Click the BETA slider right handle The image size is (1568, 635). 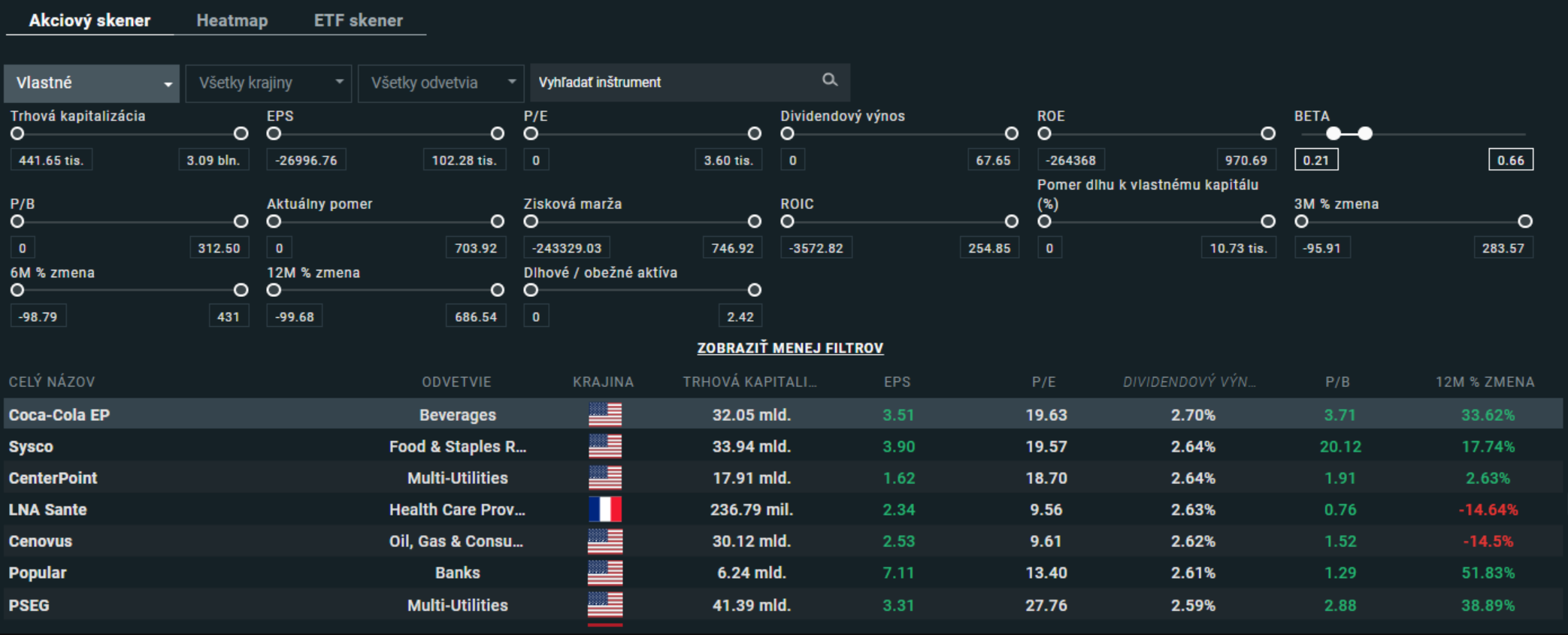(x=1365, y=134)
